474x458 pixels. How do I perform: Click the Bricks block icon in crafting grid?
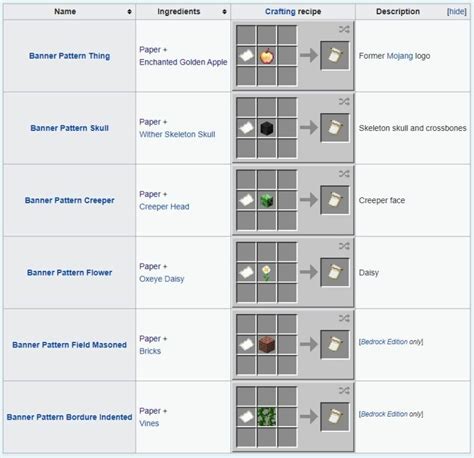coord(266,345)
